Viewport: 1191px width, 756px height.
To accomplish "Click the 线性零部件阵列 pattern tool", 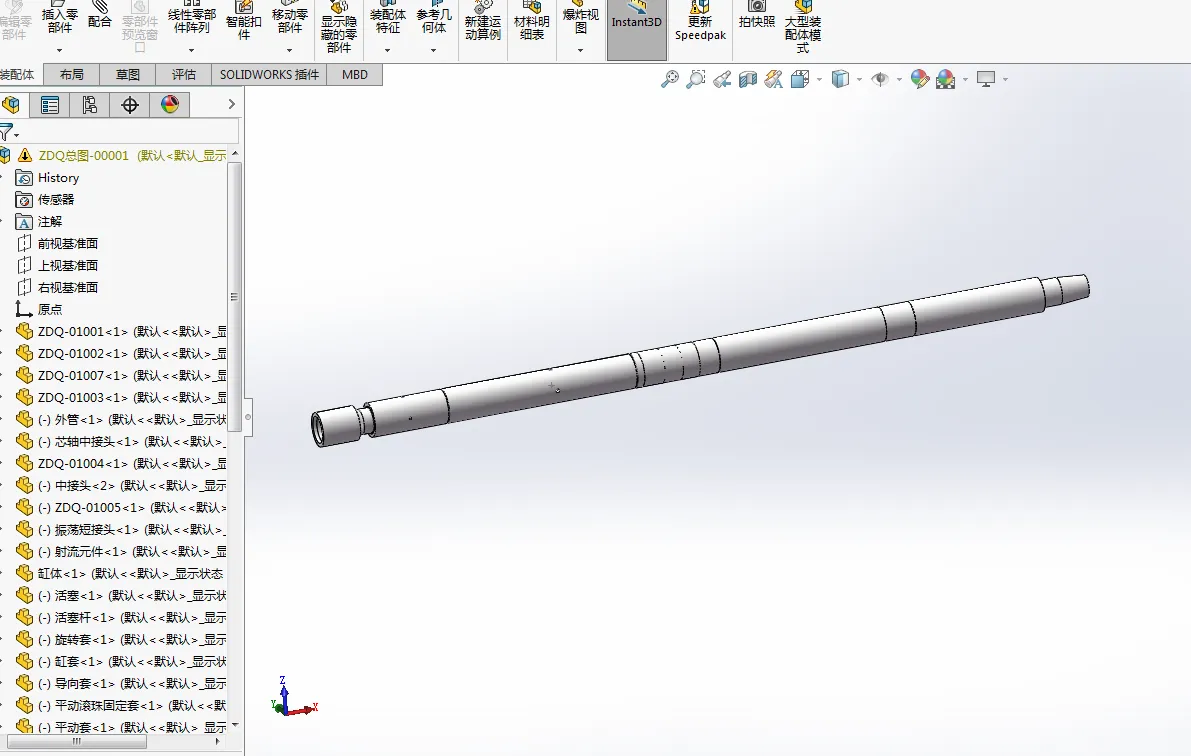I will [x=191, y=17].
